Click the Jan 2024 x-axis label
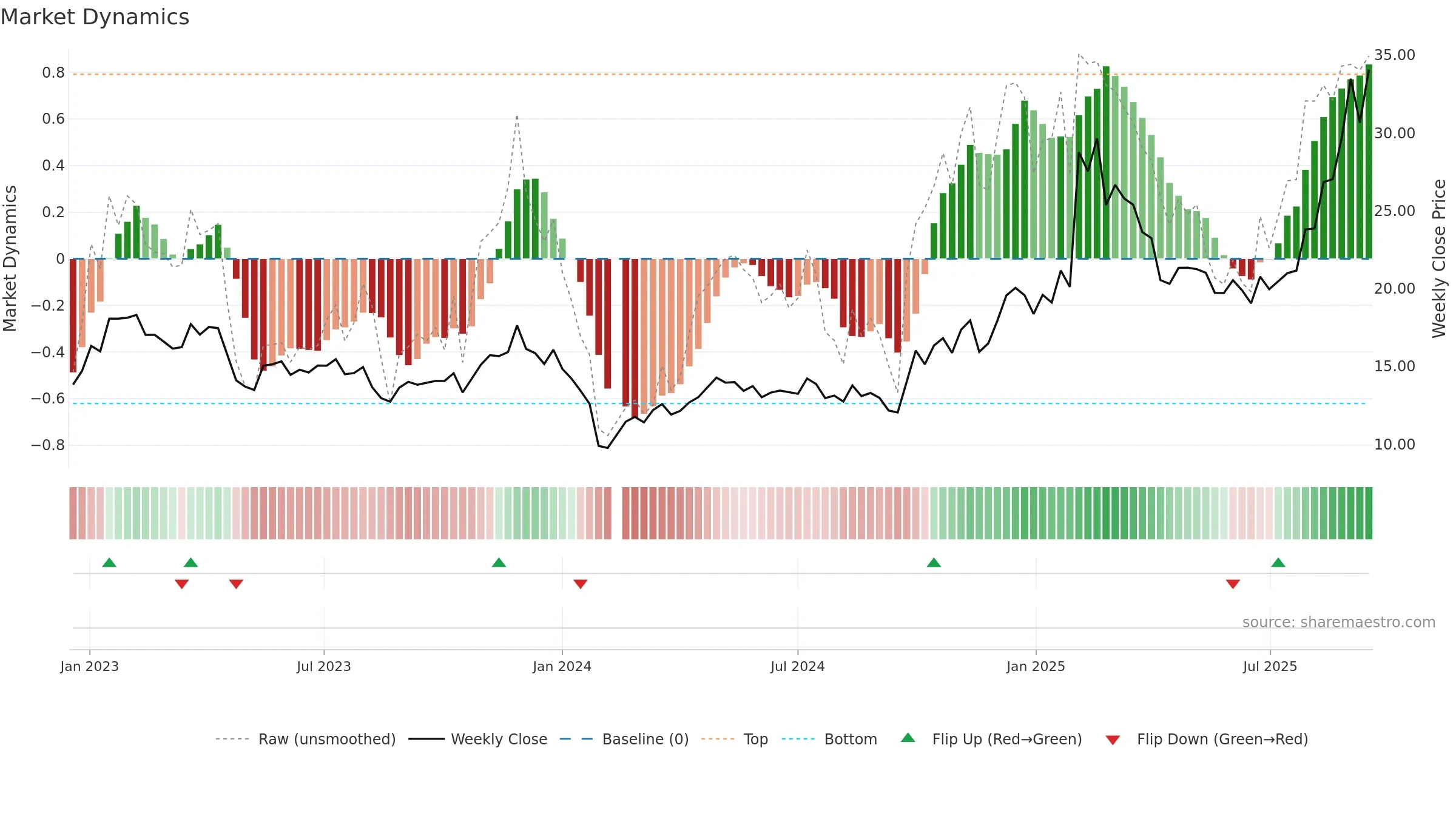Viewport: 1456px width, 819px height. [x=562, y=666]
